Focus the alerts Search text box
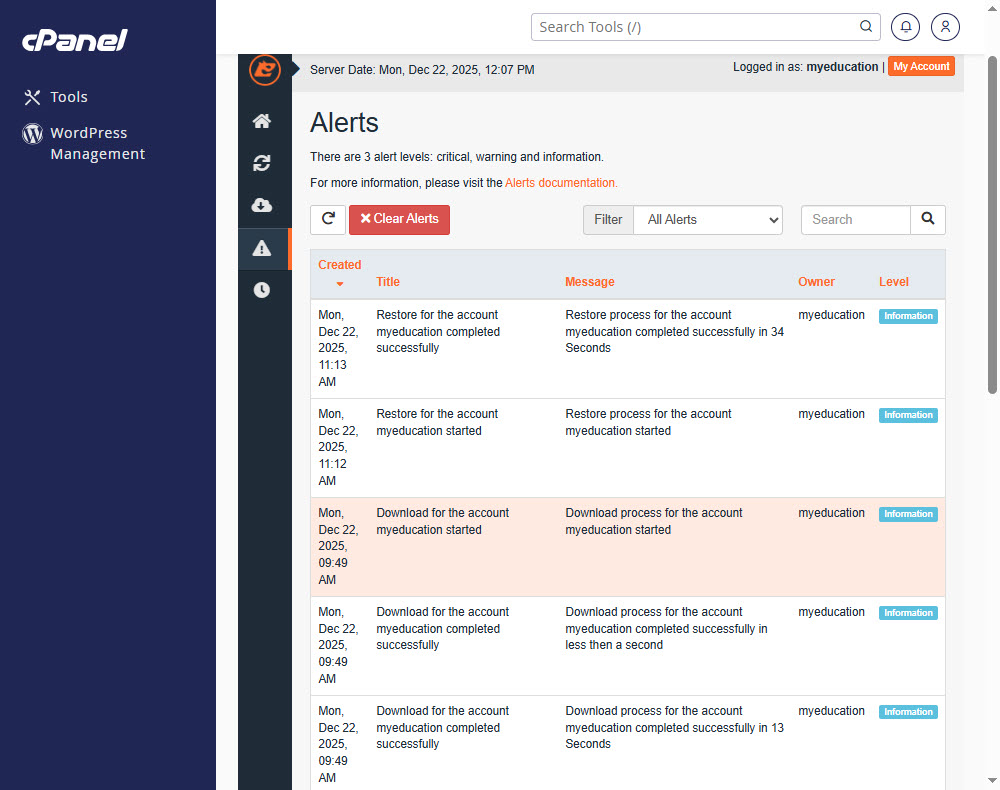The height and width of the screenshot is (790, 1000). pos(855,220)
